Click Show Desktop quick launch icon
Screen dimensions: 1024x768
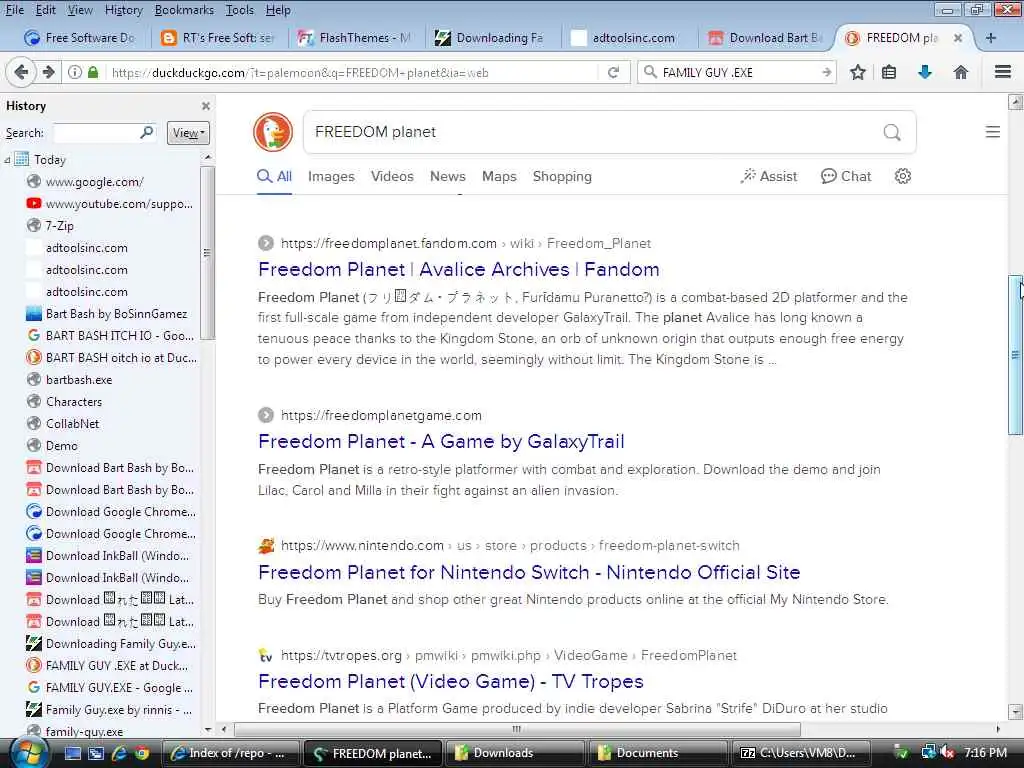click(x=73, y=753)
